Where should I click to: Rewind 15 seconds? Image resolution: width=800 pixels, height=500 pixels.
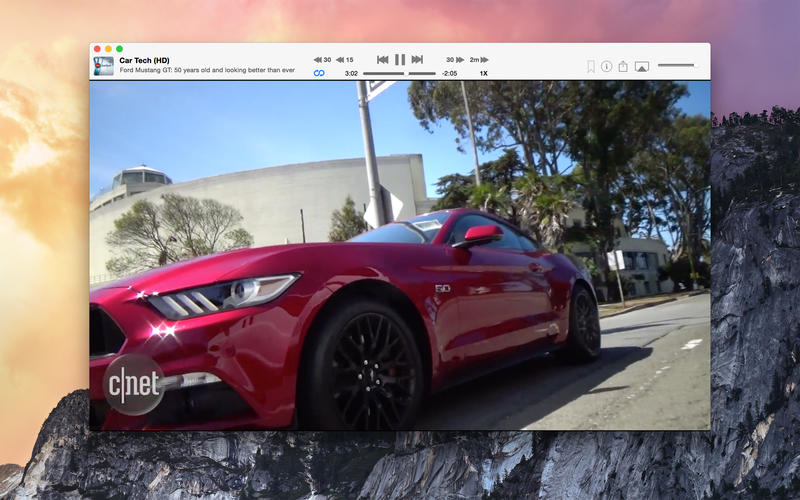click(344, 60)
